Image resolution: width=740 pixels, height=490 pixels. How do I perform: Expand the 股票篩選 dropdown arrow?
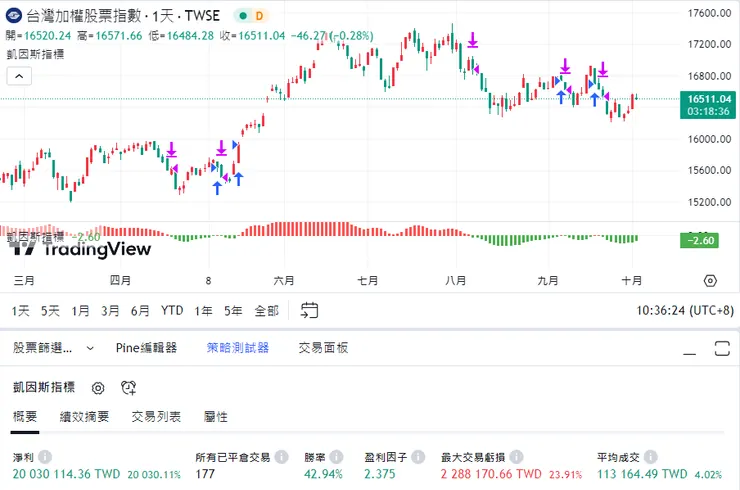click(x=90, y=348)
